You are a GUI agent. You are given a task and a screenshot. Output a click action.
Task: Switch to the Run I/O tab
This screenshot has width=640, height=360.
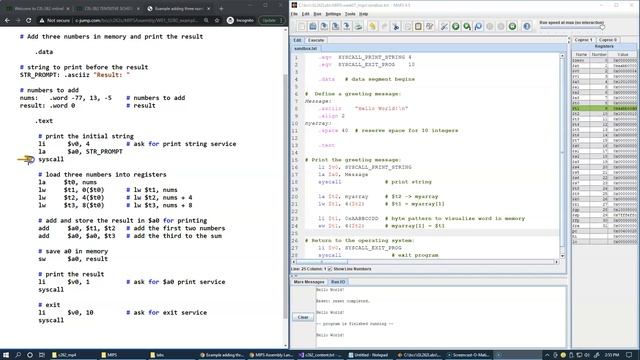click(338, 282)
